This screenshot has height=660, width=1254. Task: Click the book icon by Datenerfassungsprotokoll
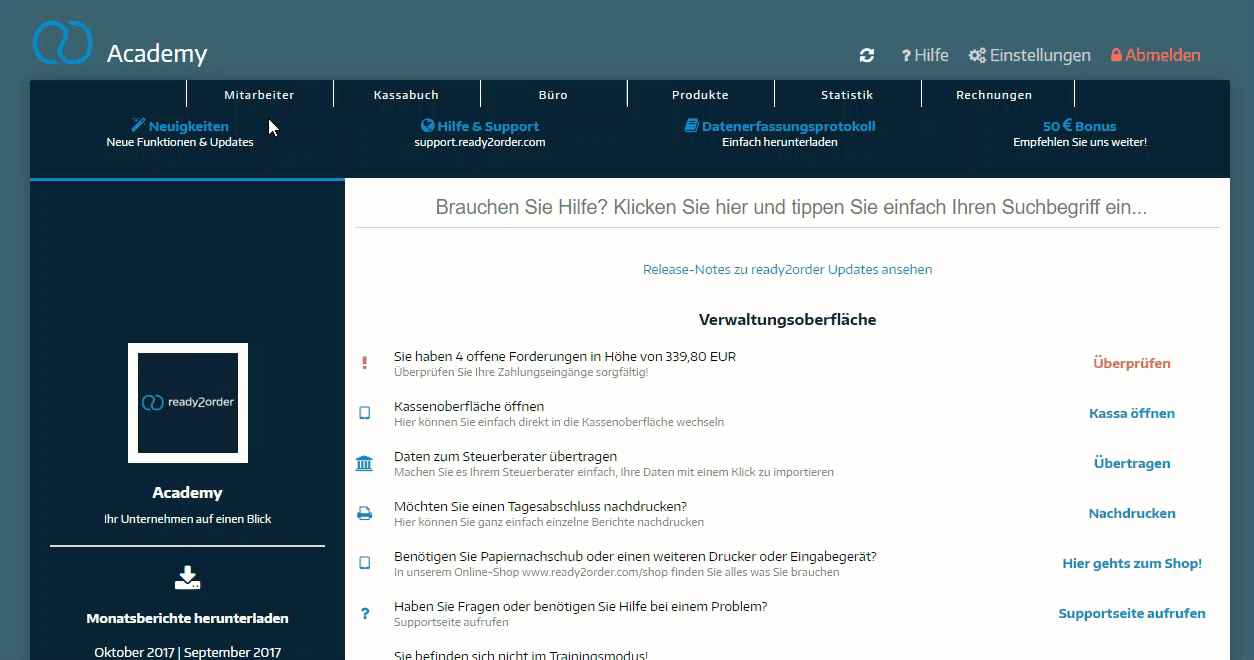[x=692, y=126]
